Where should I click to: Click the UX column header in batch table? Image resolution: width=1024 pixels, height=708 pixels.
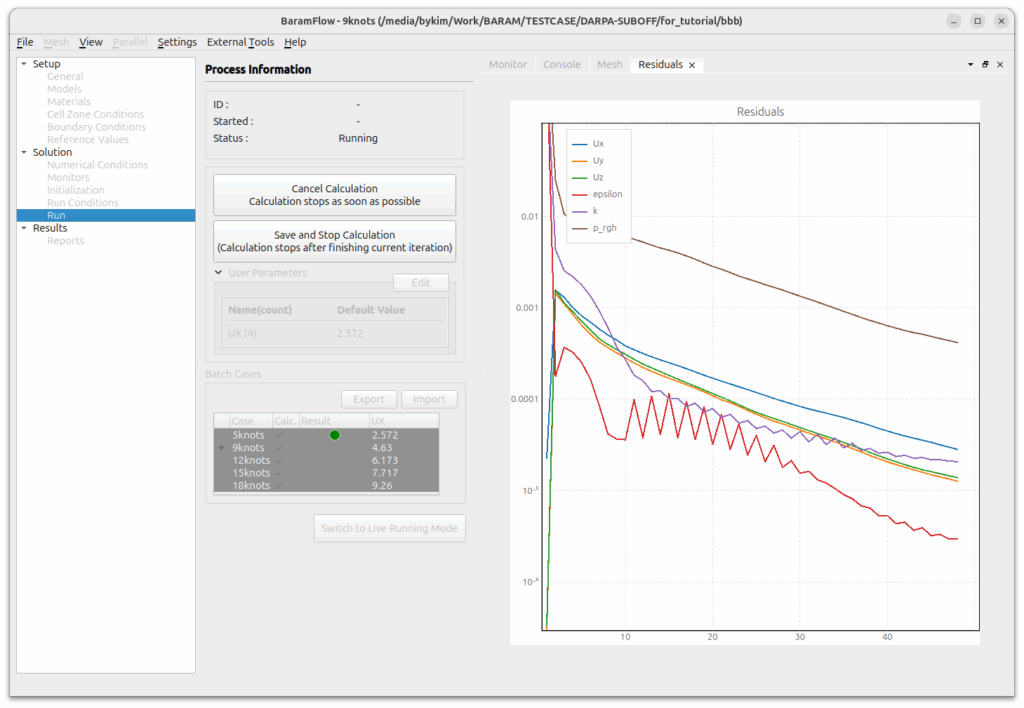click(x=403, y=421)
